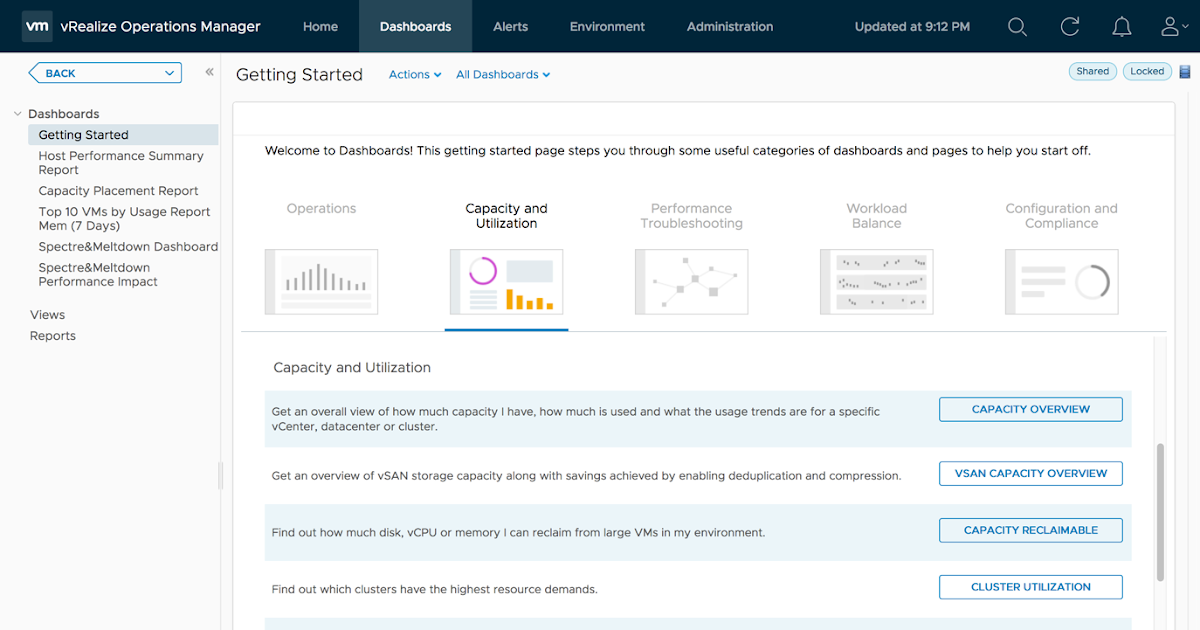Open notifications with the bell icon

(x=1121, y=27)
